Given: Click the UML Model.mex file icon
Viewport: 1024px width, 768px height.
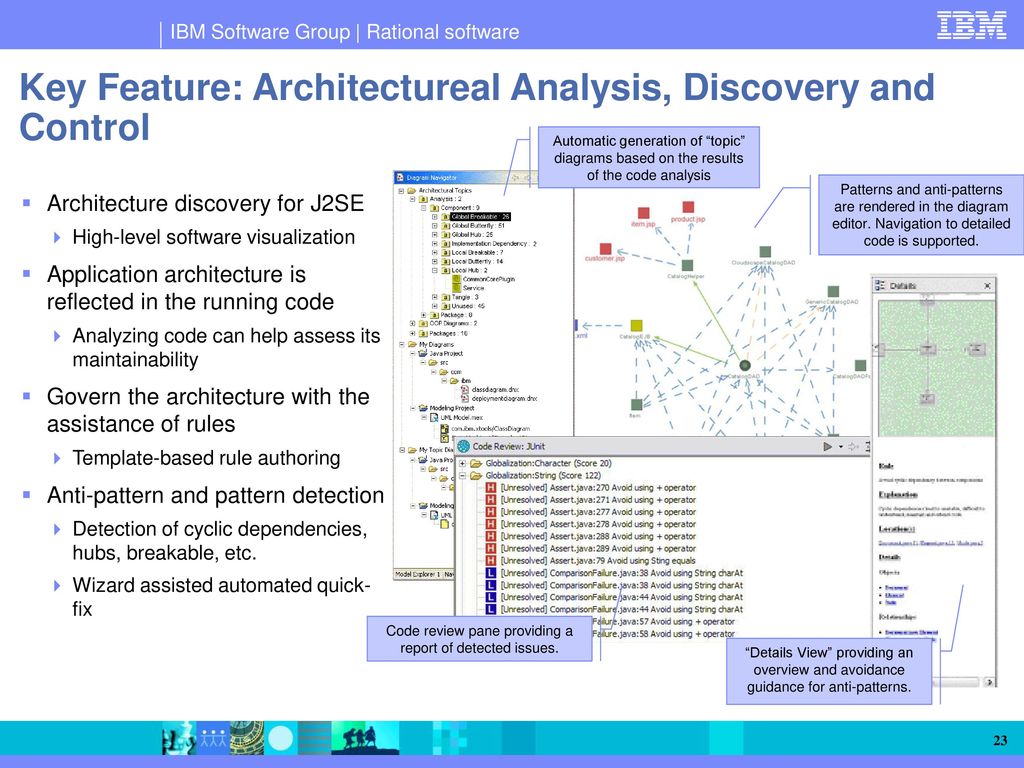Looking at the screenshot, I should coord(434,417).
